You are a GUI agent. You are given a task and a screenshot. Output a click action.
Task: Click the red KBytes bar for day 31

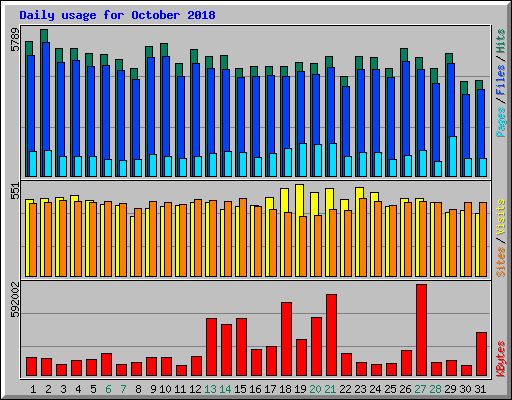click(x=481, y=354)
